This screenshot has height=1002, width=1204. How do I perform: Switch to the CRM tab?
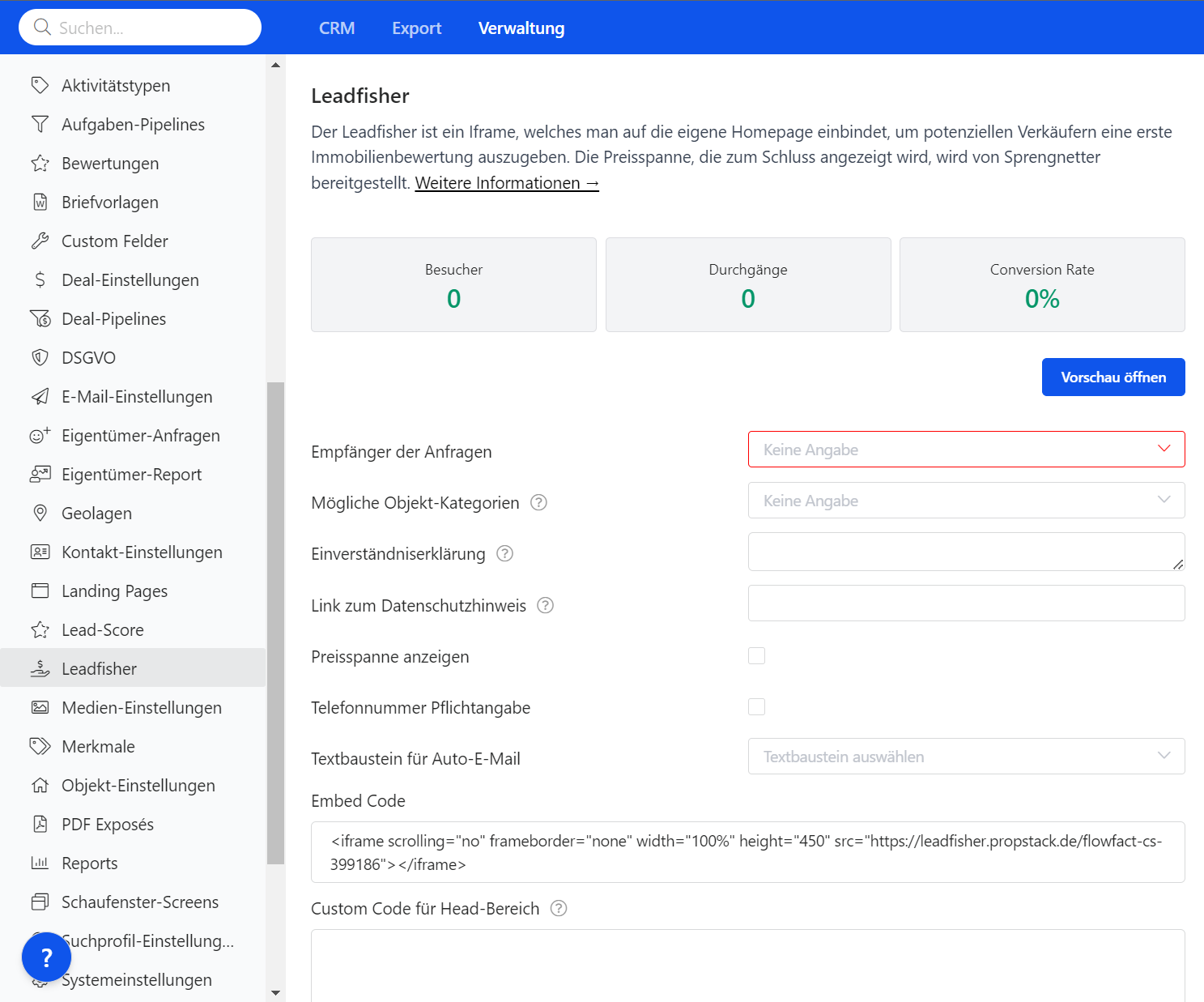(337, 28)
